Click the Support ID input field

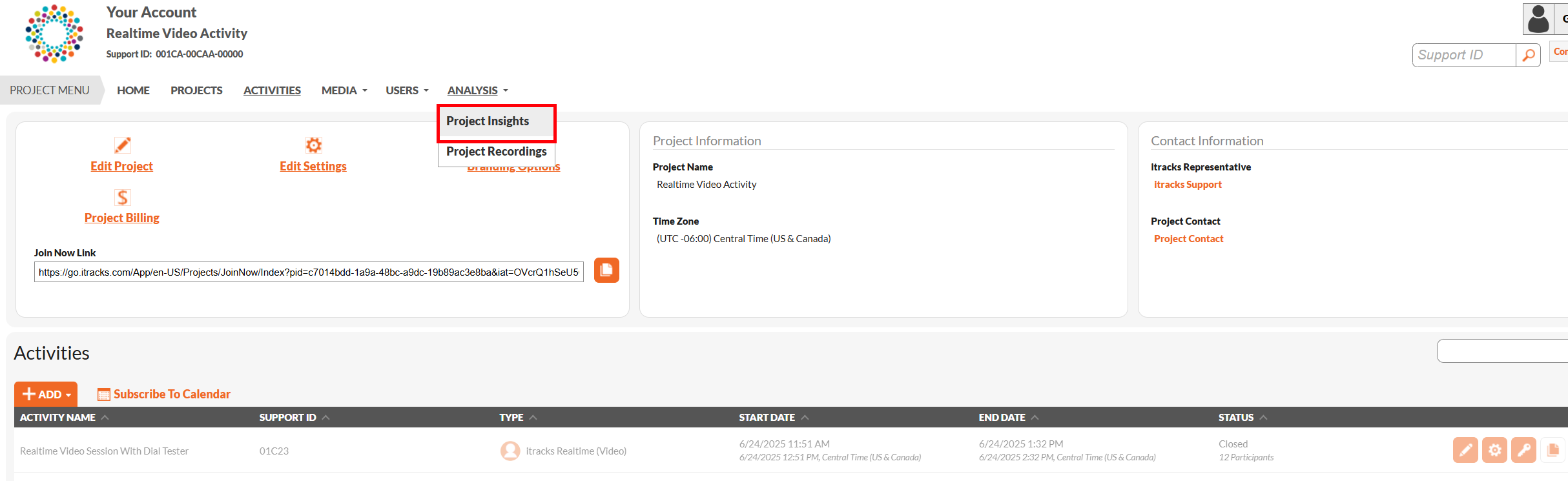tap(1464, 56)
